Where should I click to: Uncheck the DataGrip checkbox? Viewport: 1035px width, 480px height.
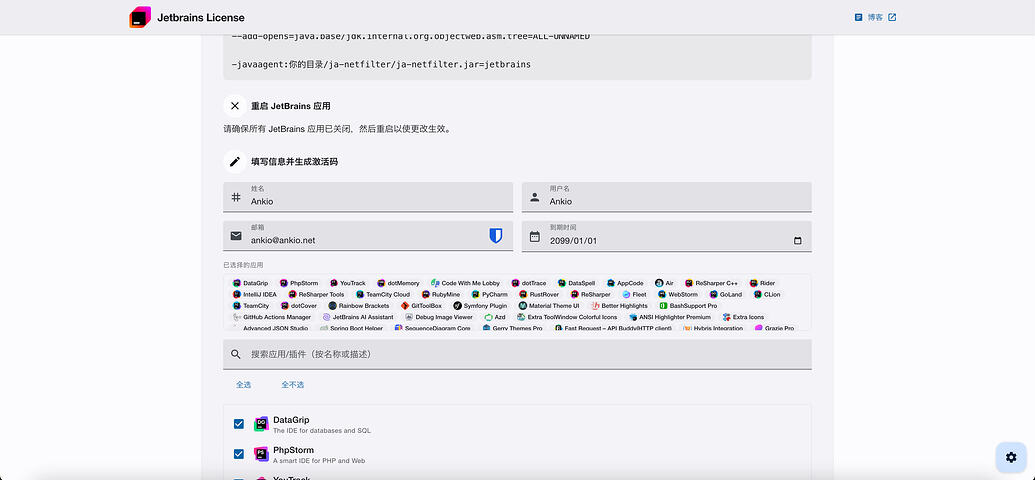pyautogui.click(x=239, y=424)
